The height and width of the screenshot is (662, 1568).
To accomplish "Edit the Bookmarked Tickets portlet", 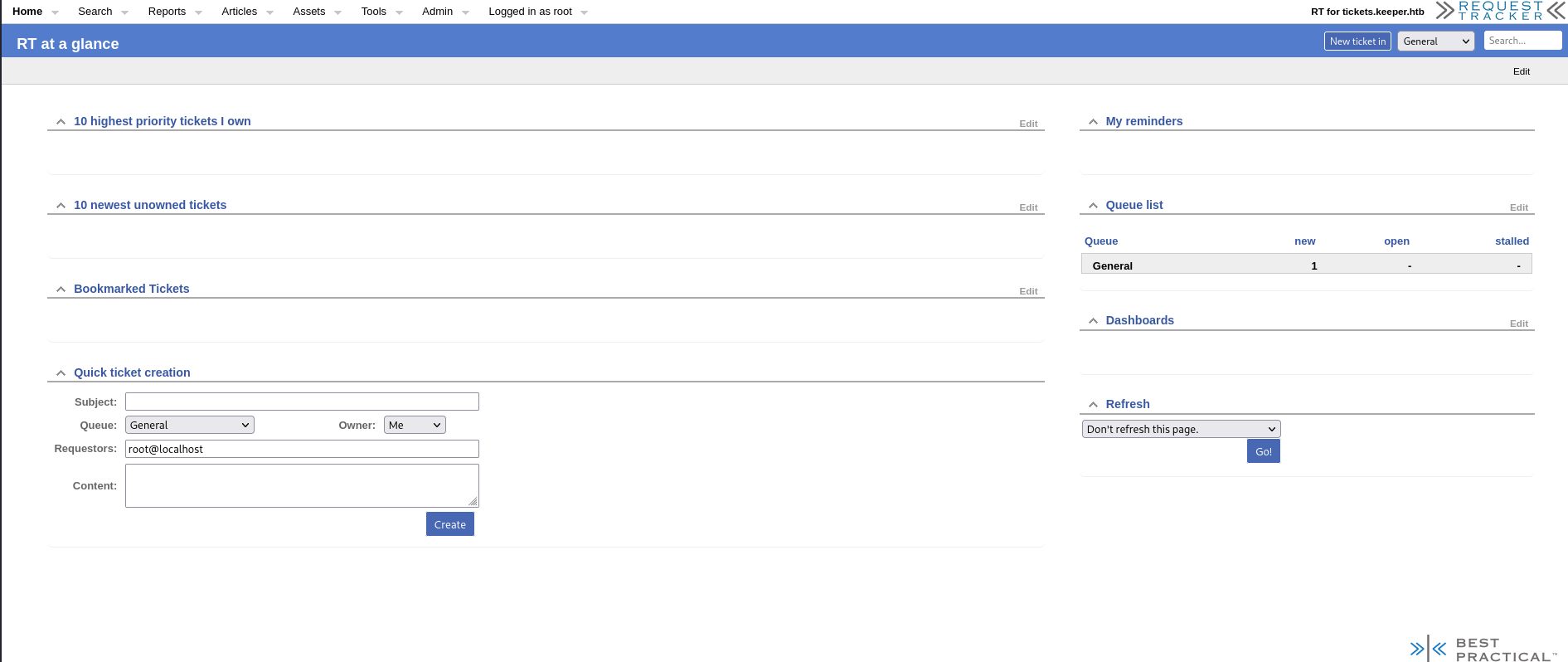I will point(1028,291).
